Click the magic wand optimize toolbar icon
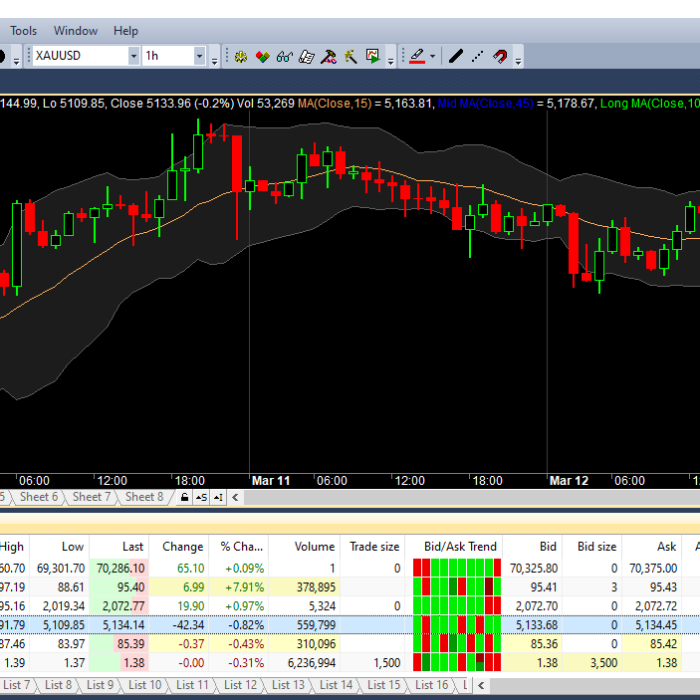This screenshot has width=700, height=700. coord(350,57)
